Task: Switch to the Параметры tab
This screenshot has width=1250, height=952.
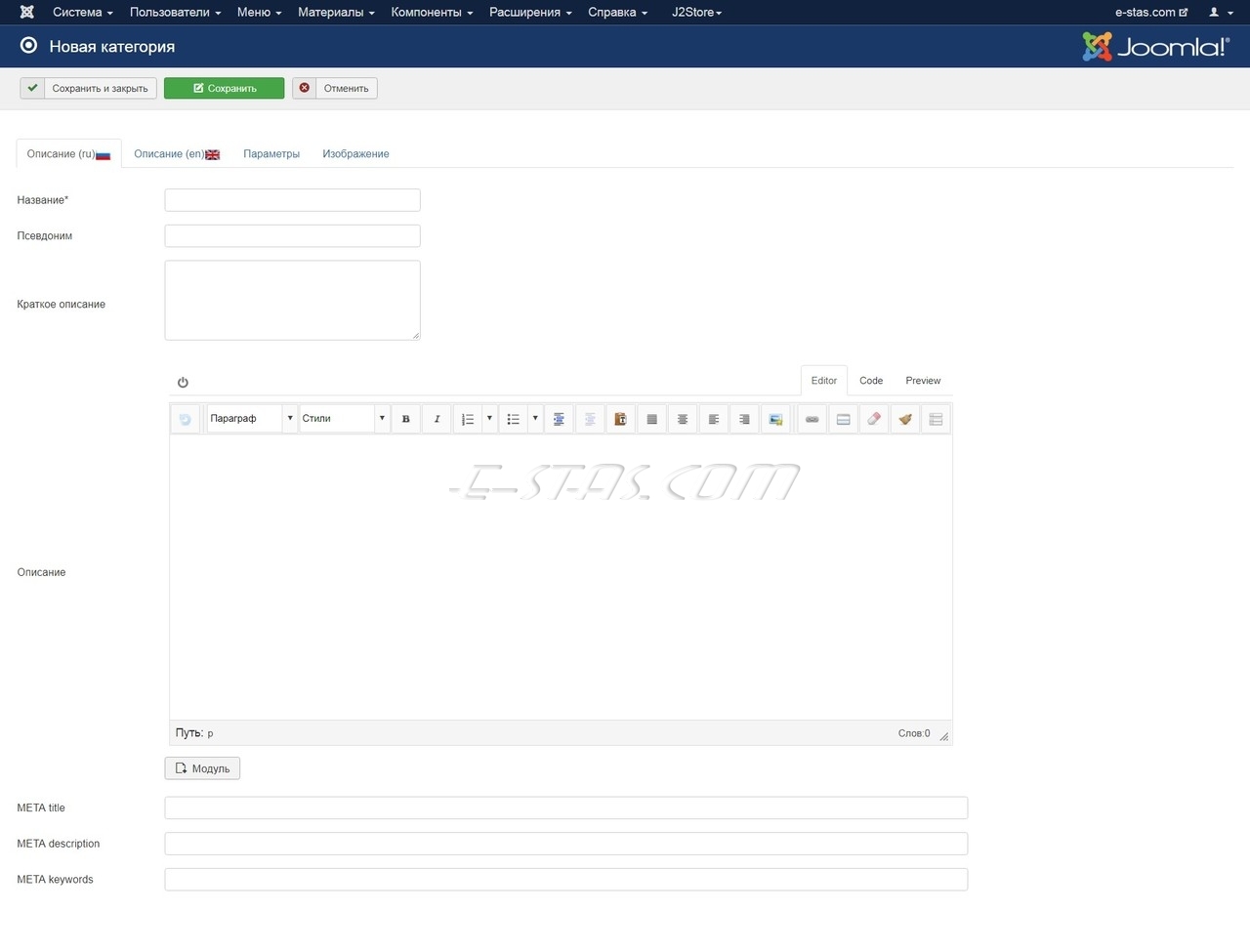Action: [x=271, y=154]
